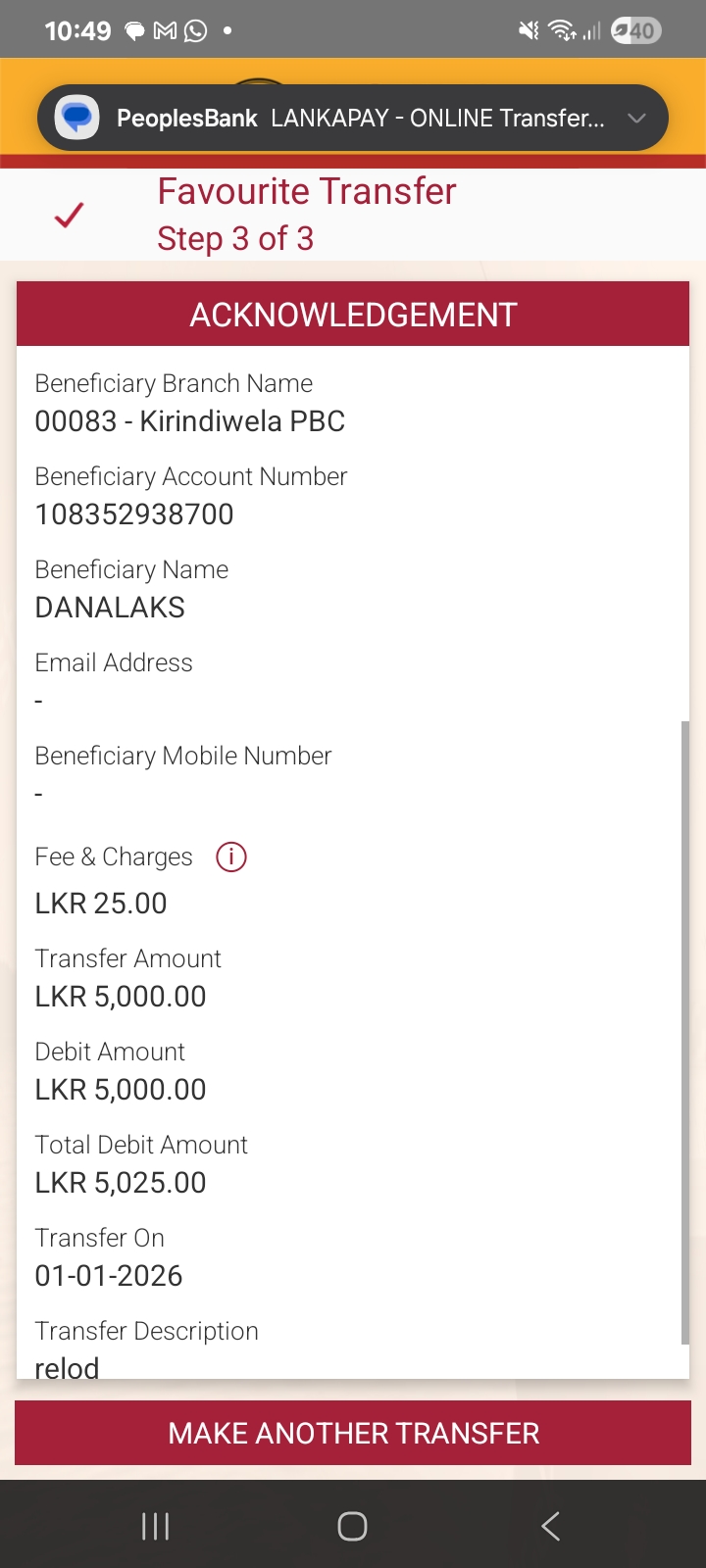The width and height of the screenshot is (706, 1568).
Task: Tap the Favourite Transfer heading
Action: 307,191
